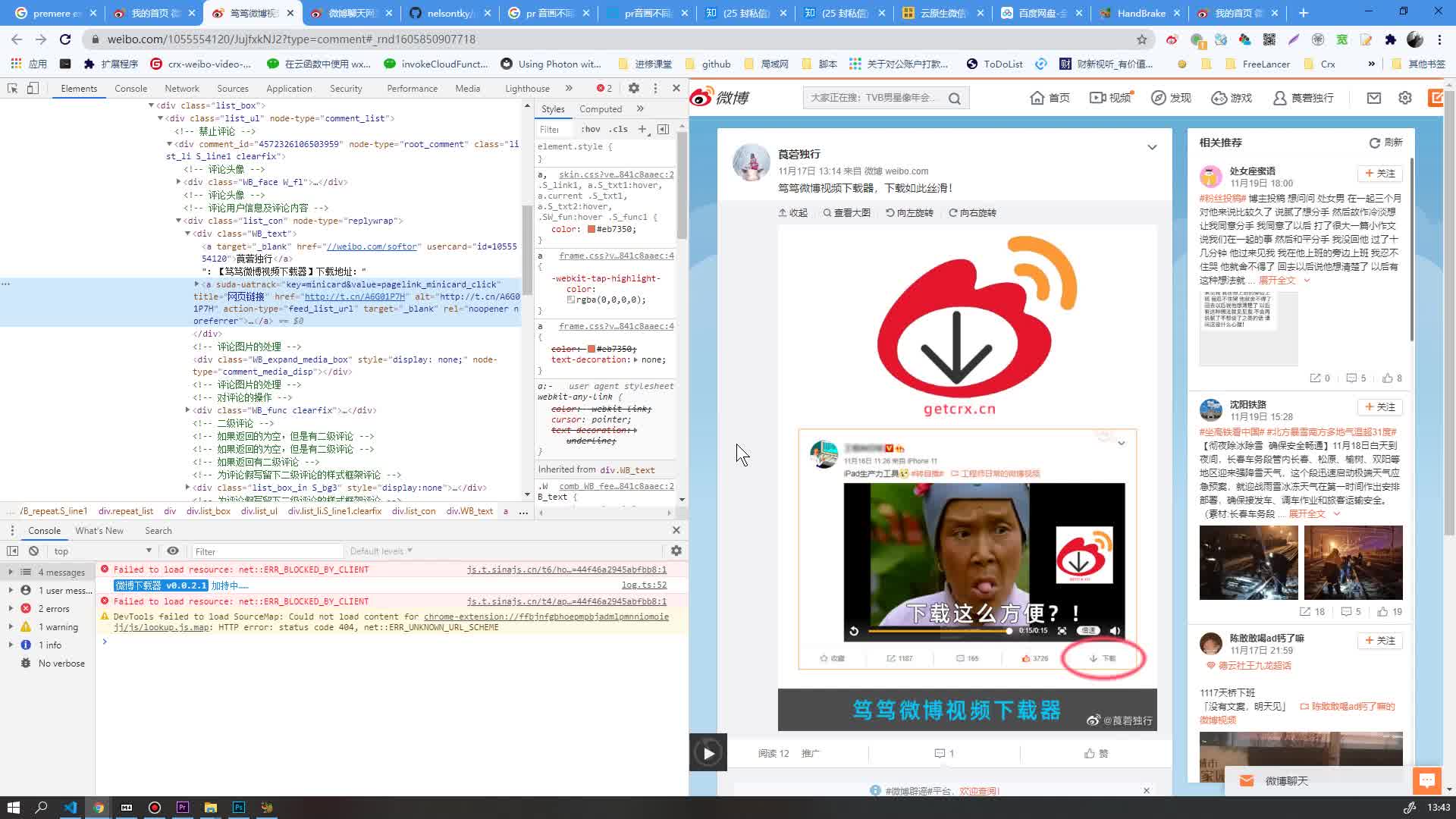This screenshot has height=819, width=1456.
Task: Open DevTools more options kebab menu
Action: click(655, 88)
